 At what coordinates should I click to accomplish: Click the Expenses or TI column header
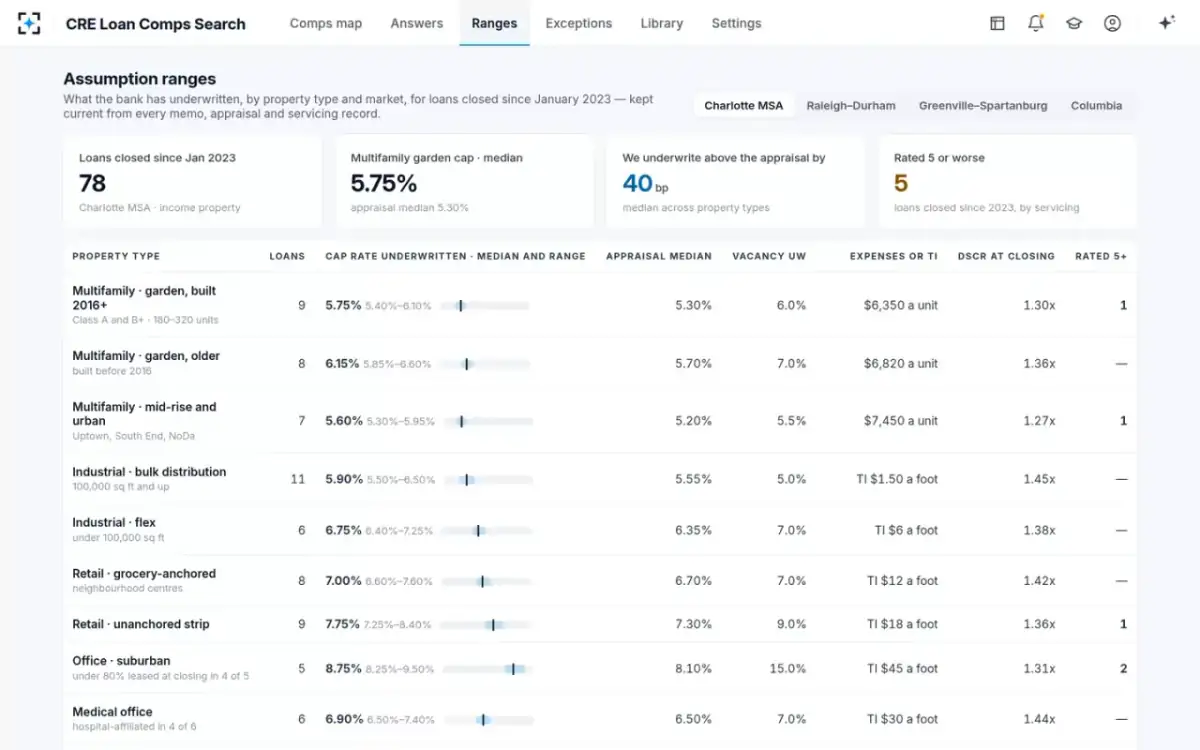(x=894, y=256)
